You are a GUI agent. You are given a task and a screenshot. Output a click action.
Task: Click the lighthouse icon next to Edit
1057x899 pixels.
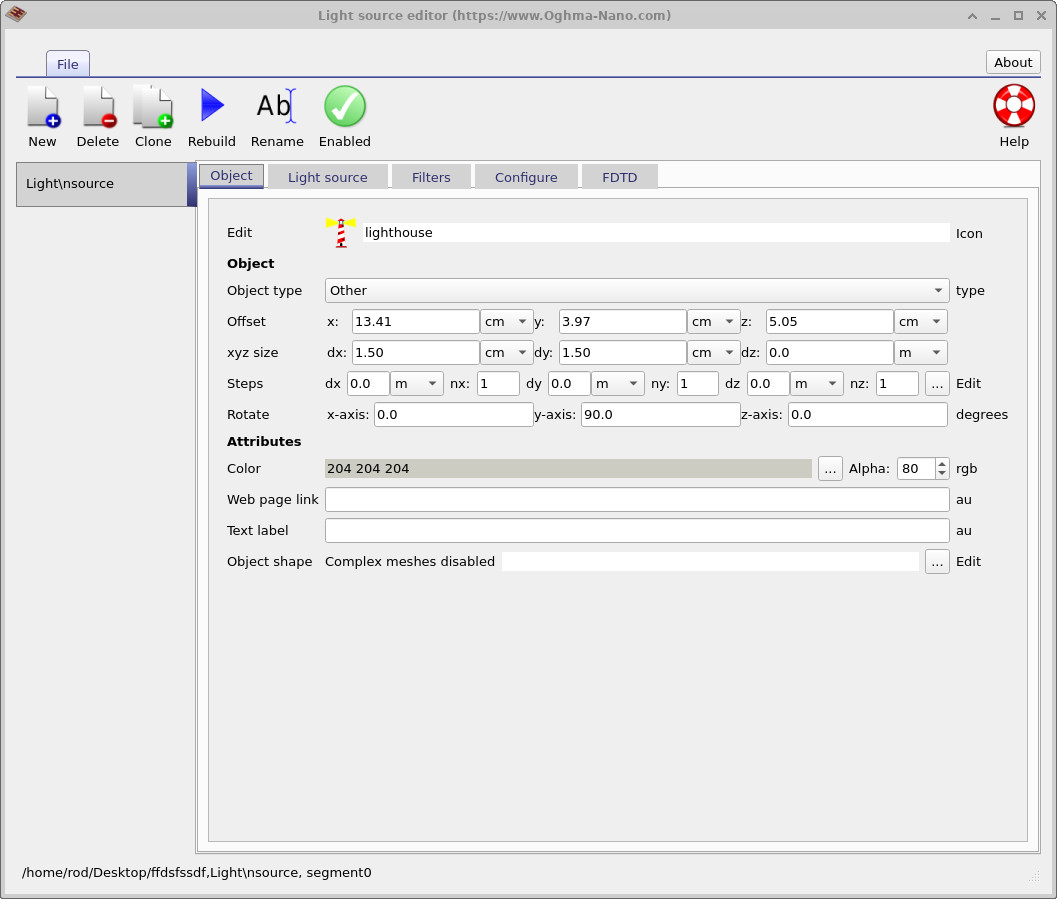point(341,232)
